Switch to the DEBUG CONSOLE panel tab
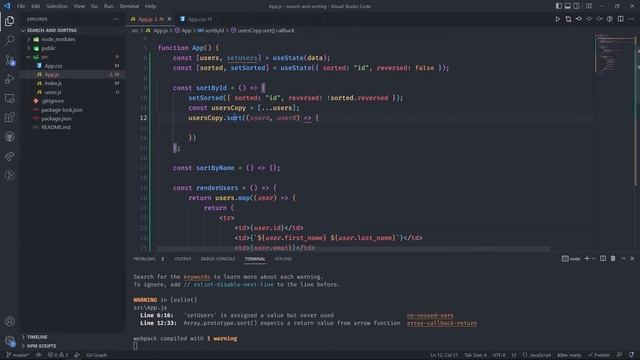Image resolution: width=640 pixels, height=360 pixels. tap(218, 259)
